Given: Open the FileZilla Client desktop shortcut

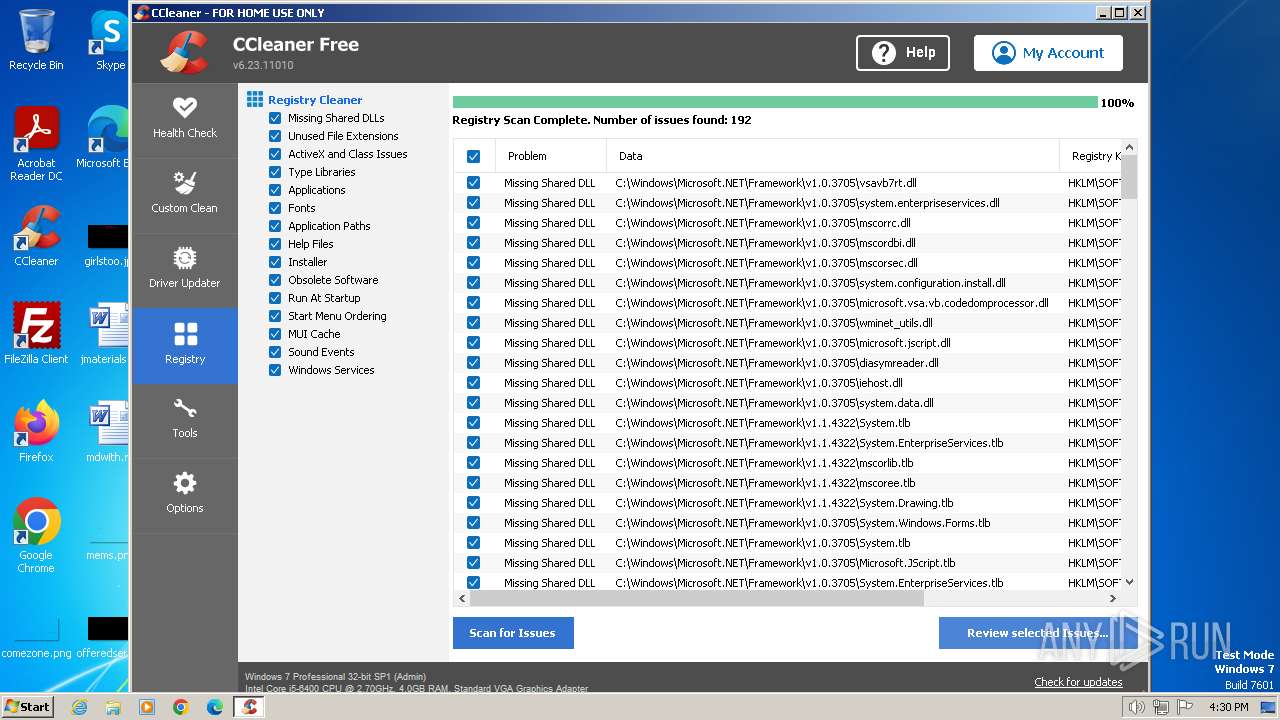Looking at the screenshot, I should click(x=36, y=334).
